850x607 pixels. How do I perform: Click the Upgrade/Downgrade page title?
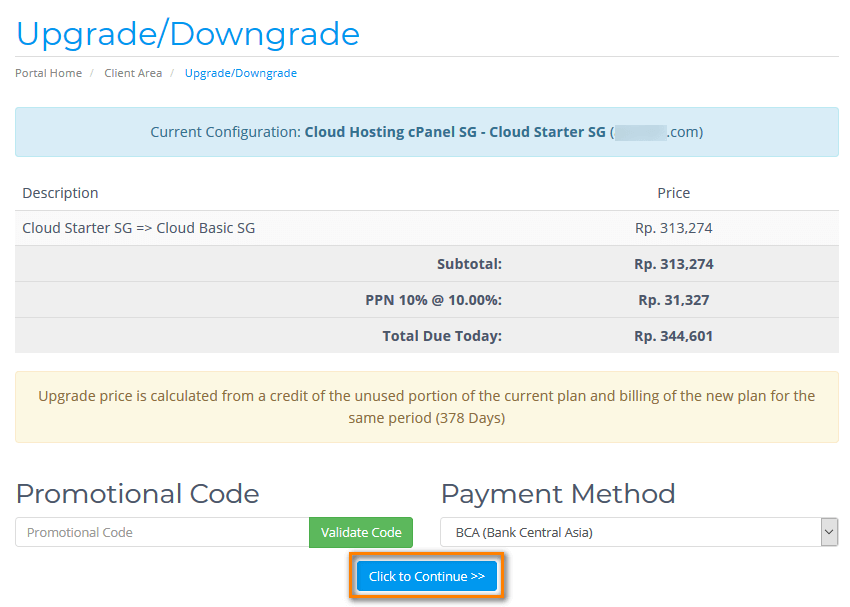click(188, 34)
